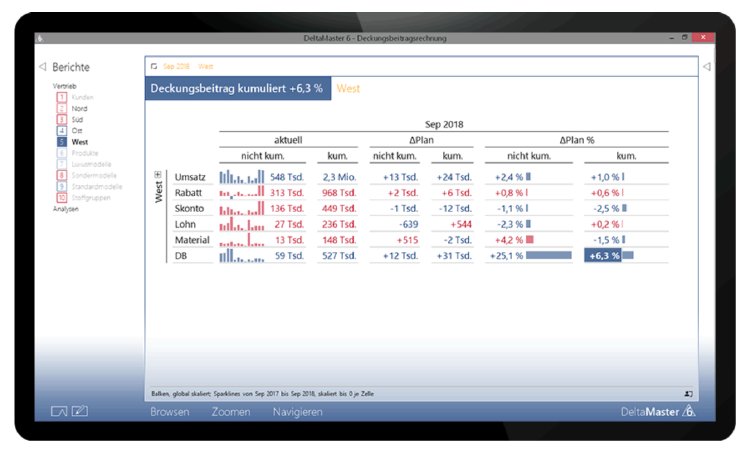Click the -639 Lohn plan deviation
Image resolution: width=746 pixels, height=449 pixels.
coord(408,224)
